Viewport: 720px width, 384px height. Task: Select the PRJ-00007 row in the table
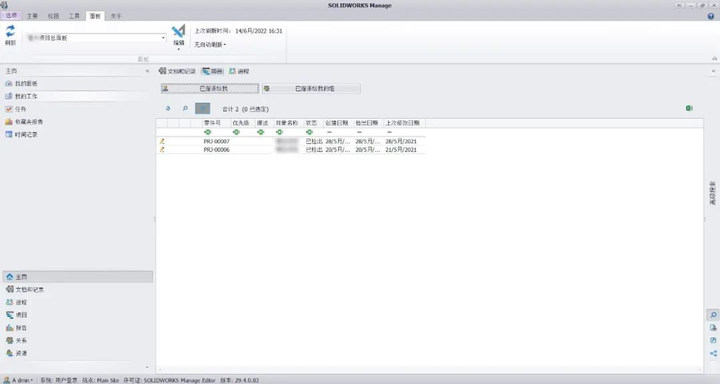[291, 141]
